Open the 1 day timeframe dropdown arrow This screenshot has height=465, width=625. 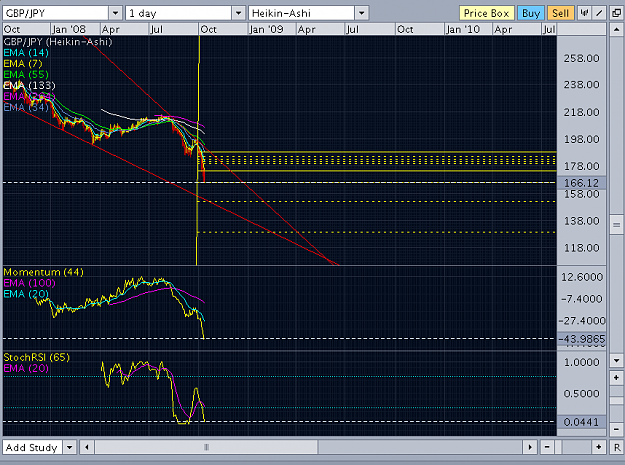[238, 13]
